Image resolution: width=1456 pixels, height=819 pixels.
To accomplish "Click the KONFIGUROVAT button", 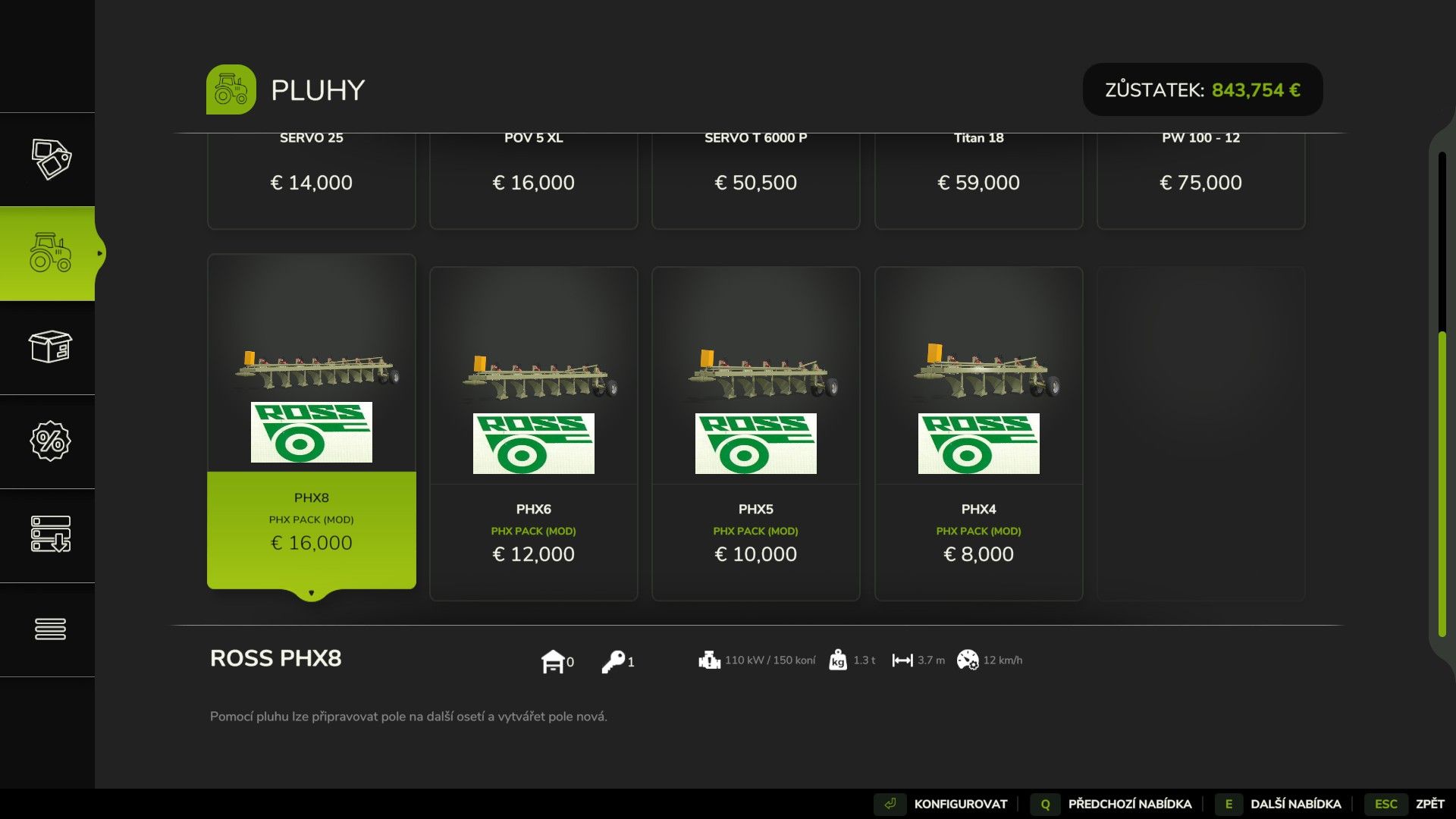I will pos(941,804).
